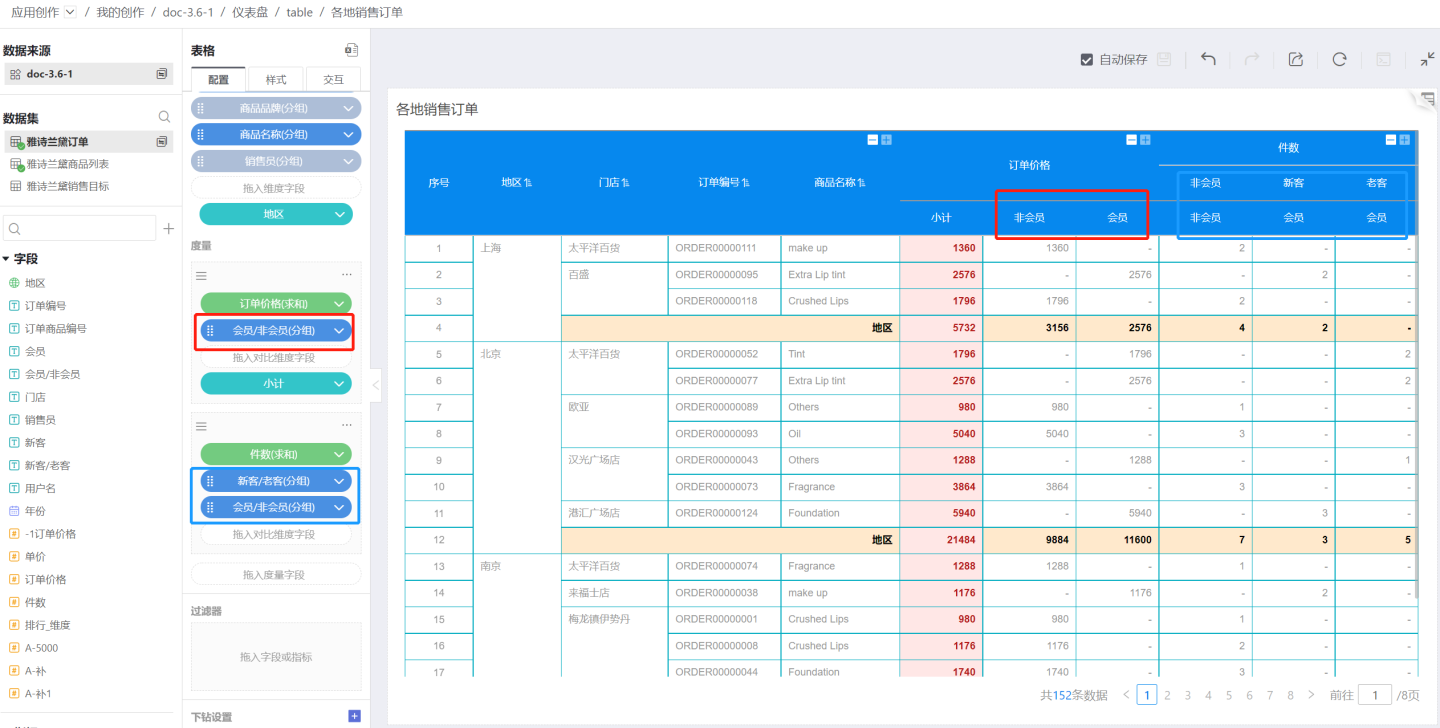Screen dimensions: 1440x728
Task: Switch to the 交互 tab
Action: (333, 80)
